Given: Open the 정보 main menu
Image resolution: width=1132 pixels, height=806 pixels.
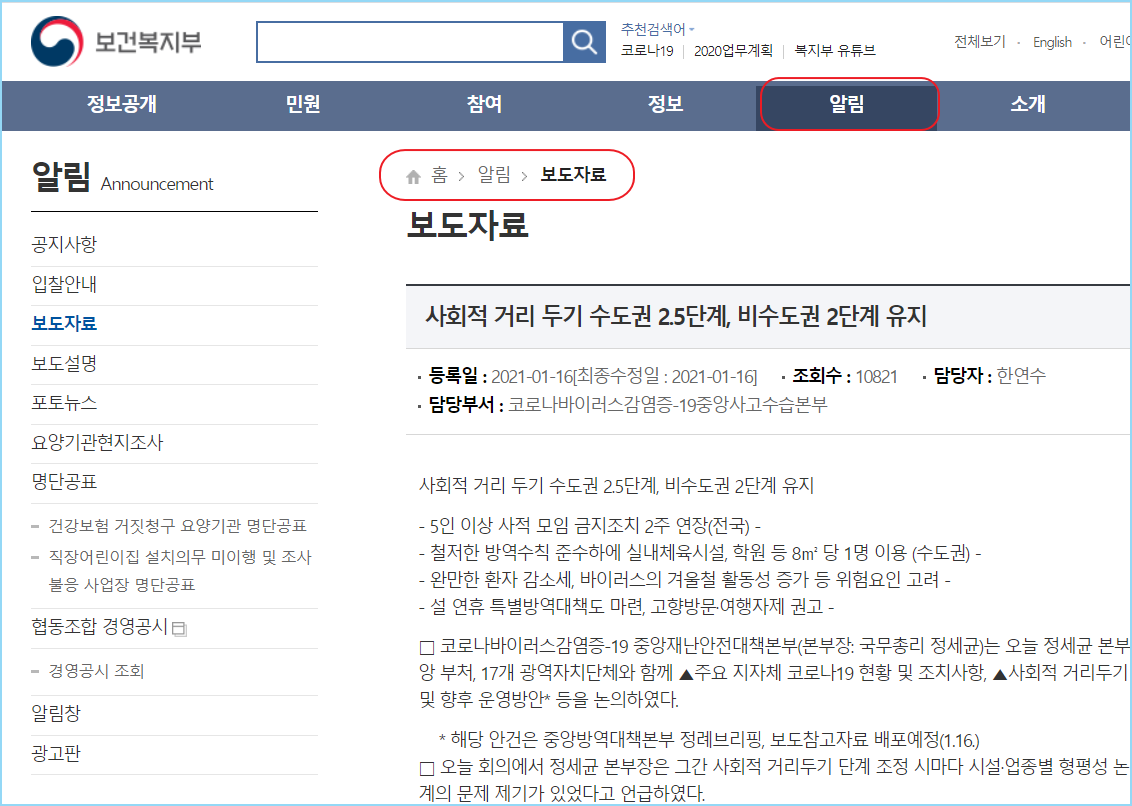Looking at the screenshot, I should pos(666,105).
